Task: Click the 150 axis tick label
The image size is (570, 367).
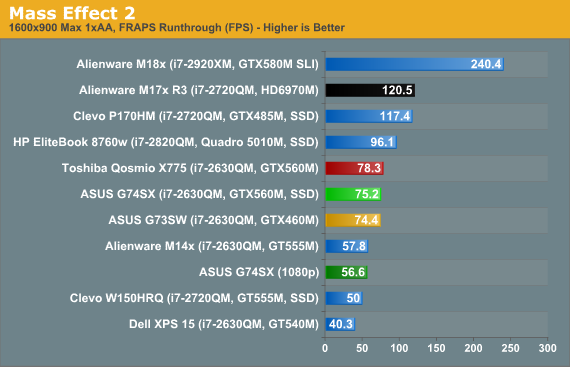Action: (436, 348)
